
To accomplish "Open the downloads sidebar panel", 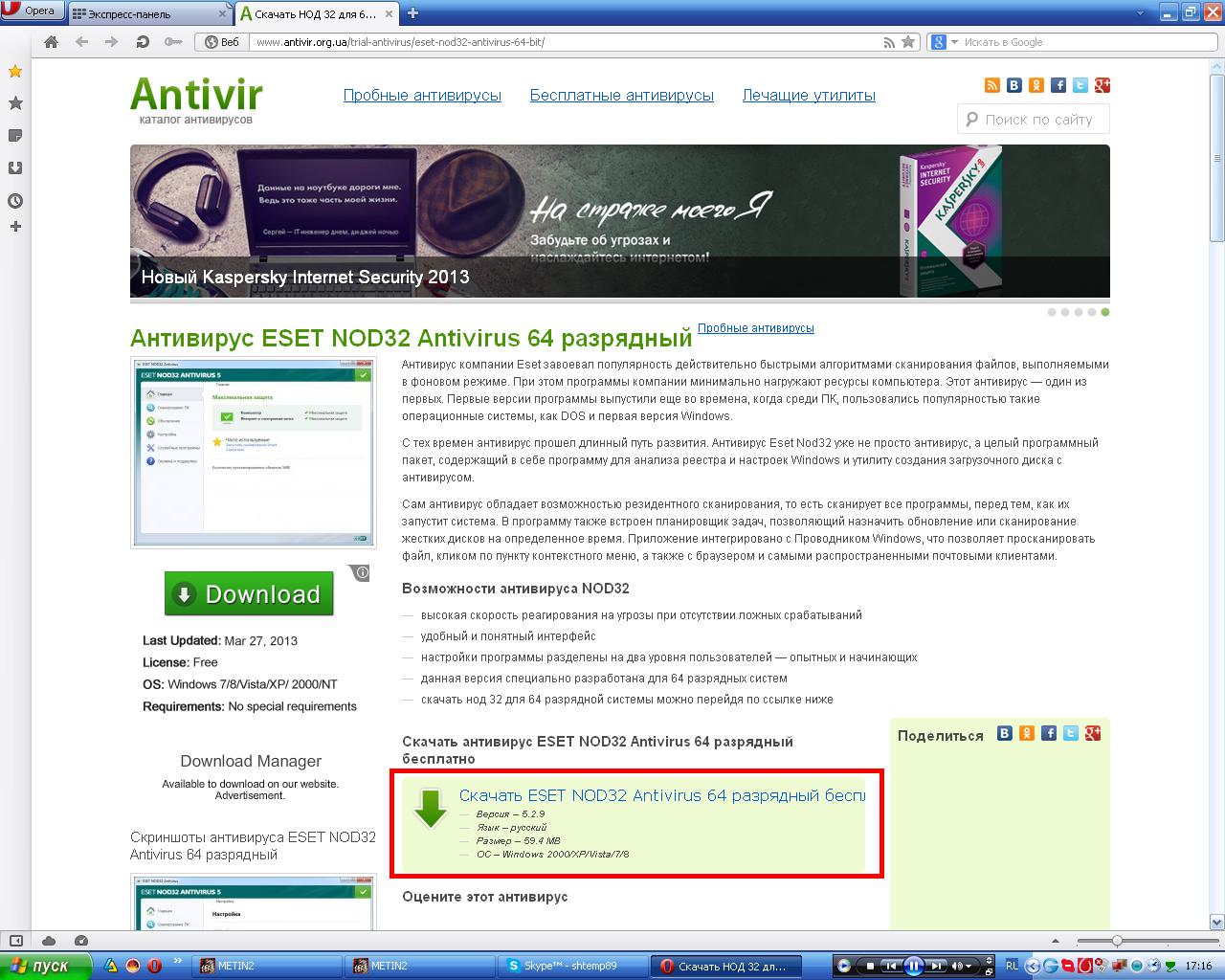I will coord(15,168).
